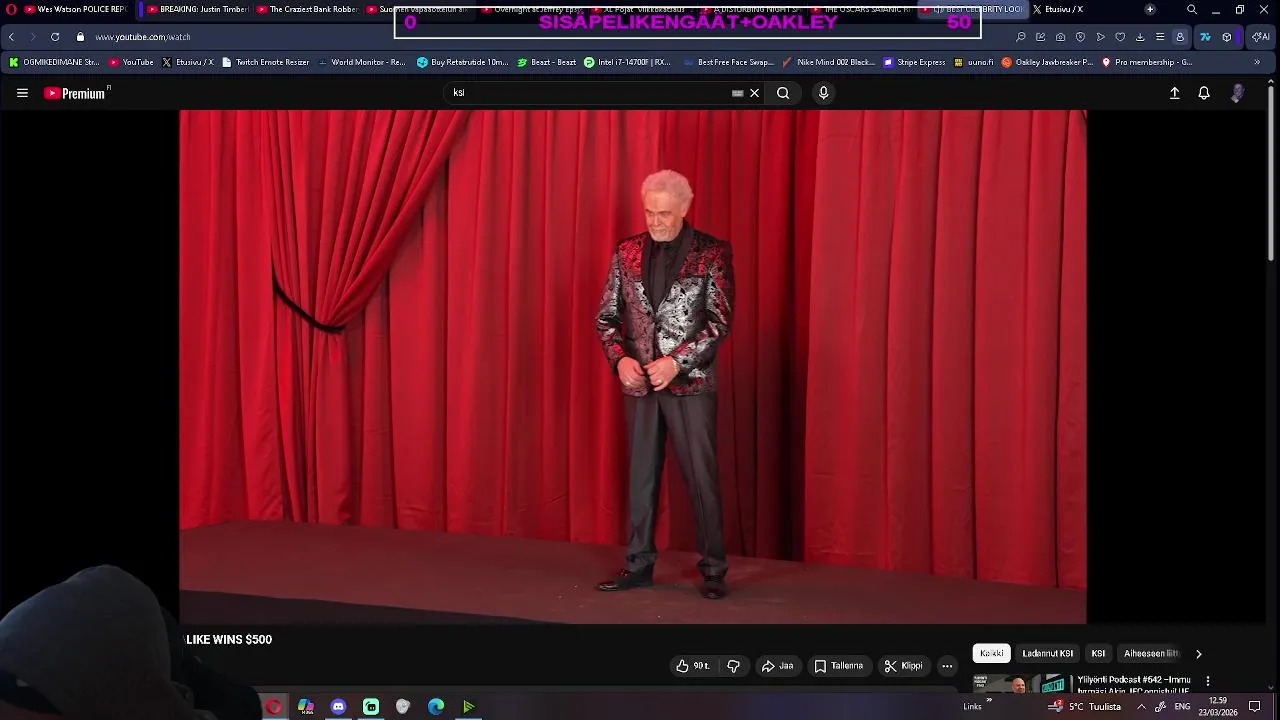Save the video with Tallenna button
The image size is (1280, 720).
point(838,666)
